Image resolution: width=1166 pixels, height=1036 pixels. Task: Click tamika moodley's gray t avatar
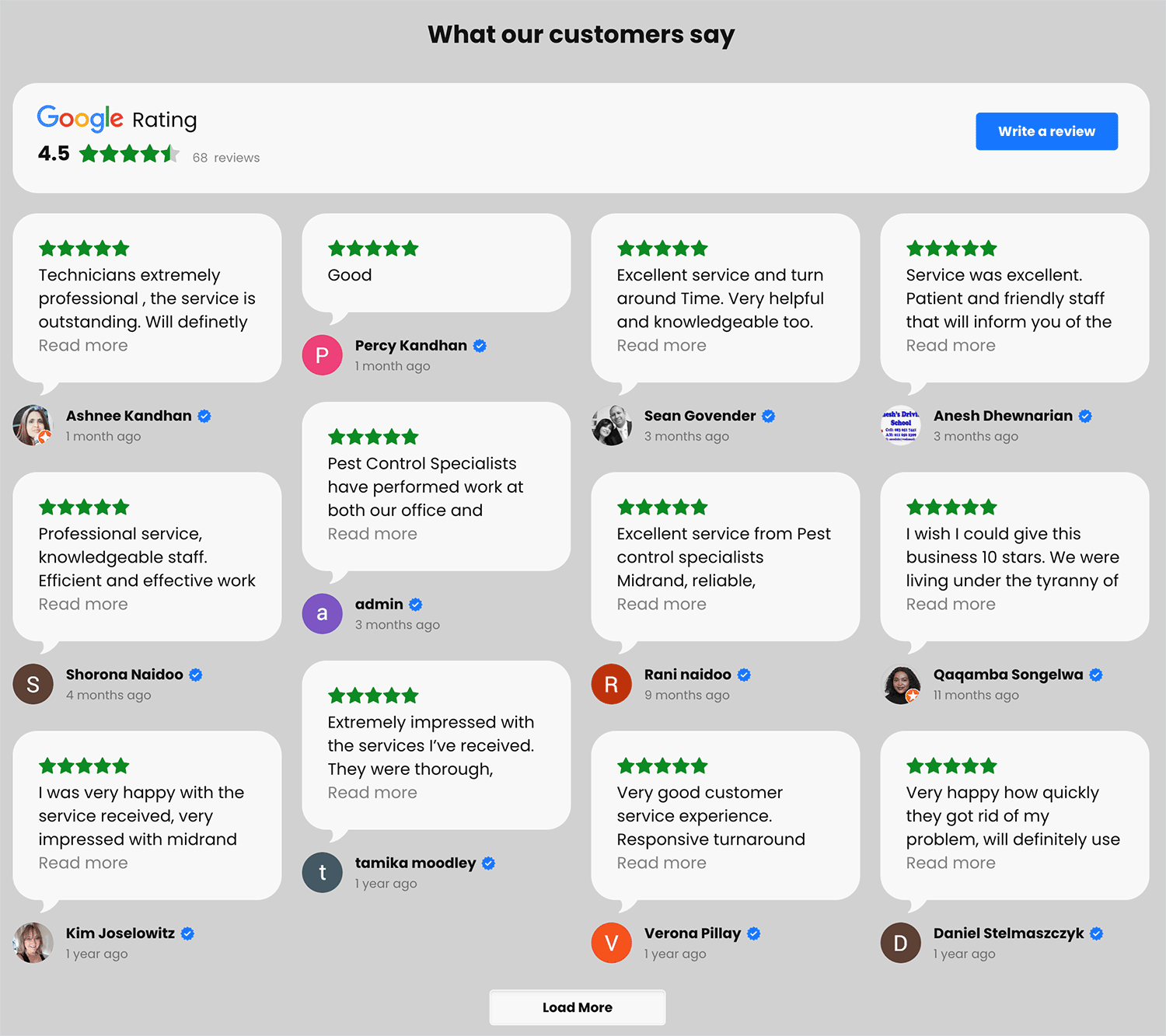[322, 873]
